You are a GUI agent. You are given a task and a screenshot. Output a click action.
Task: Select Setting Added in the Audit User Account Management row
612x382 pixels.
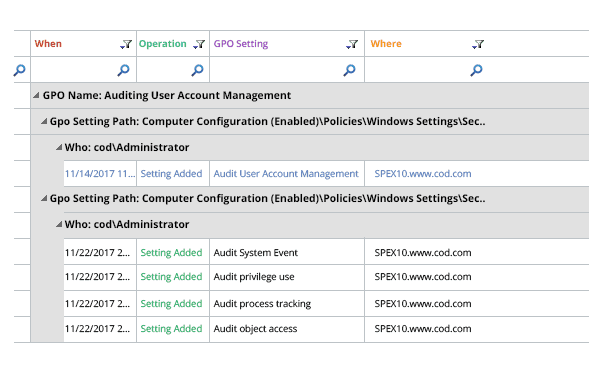coord(171,174)
